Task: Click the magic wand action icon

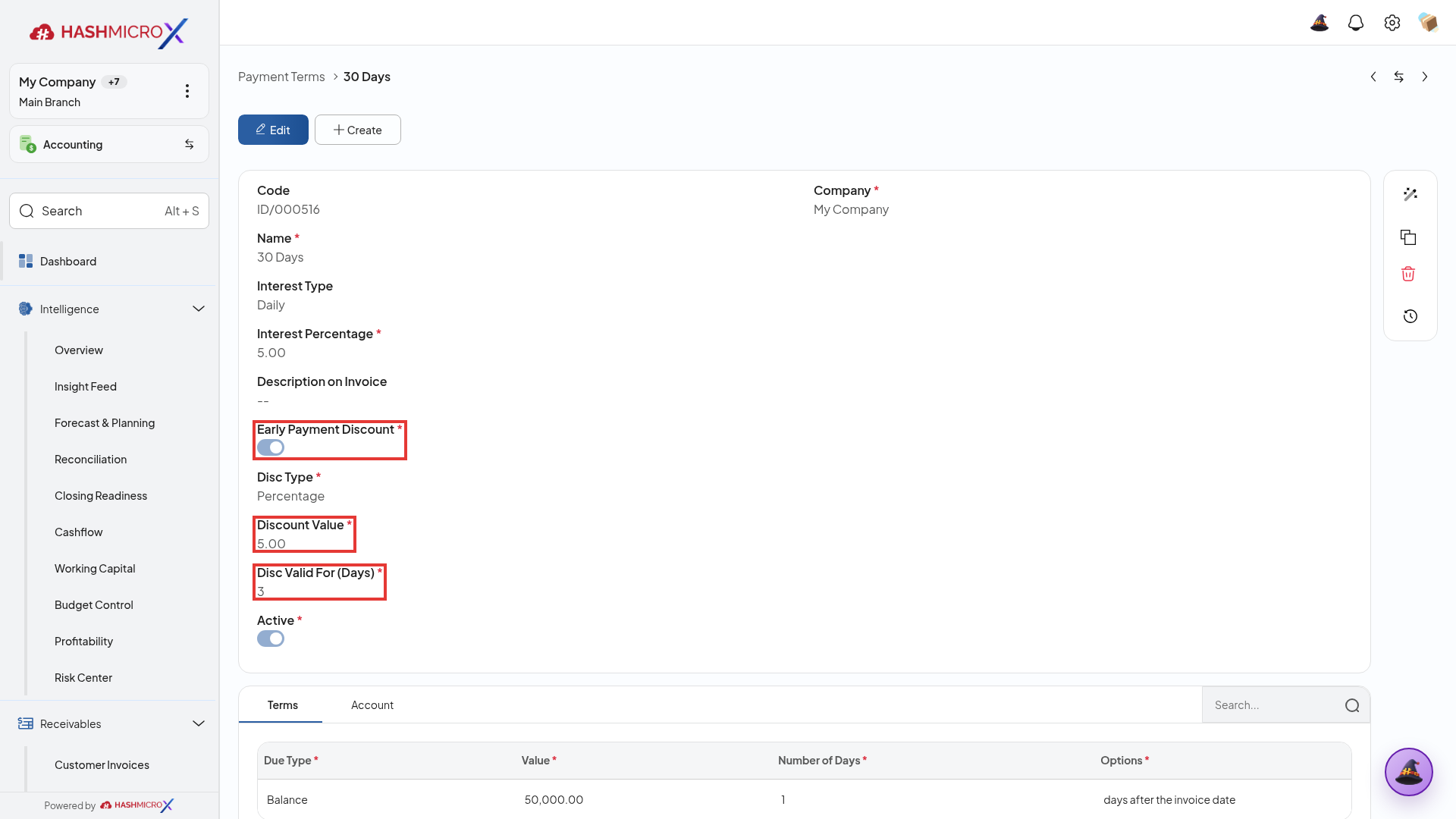Action: click(1410, 195)
